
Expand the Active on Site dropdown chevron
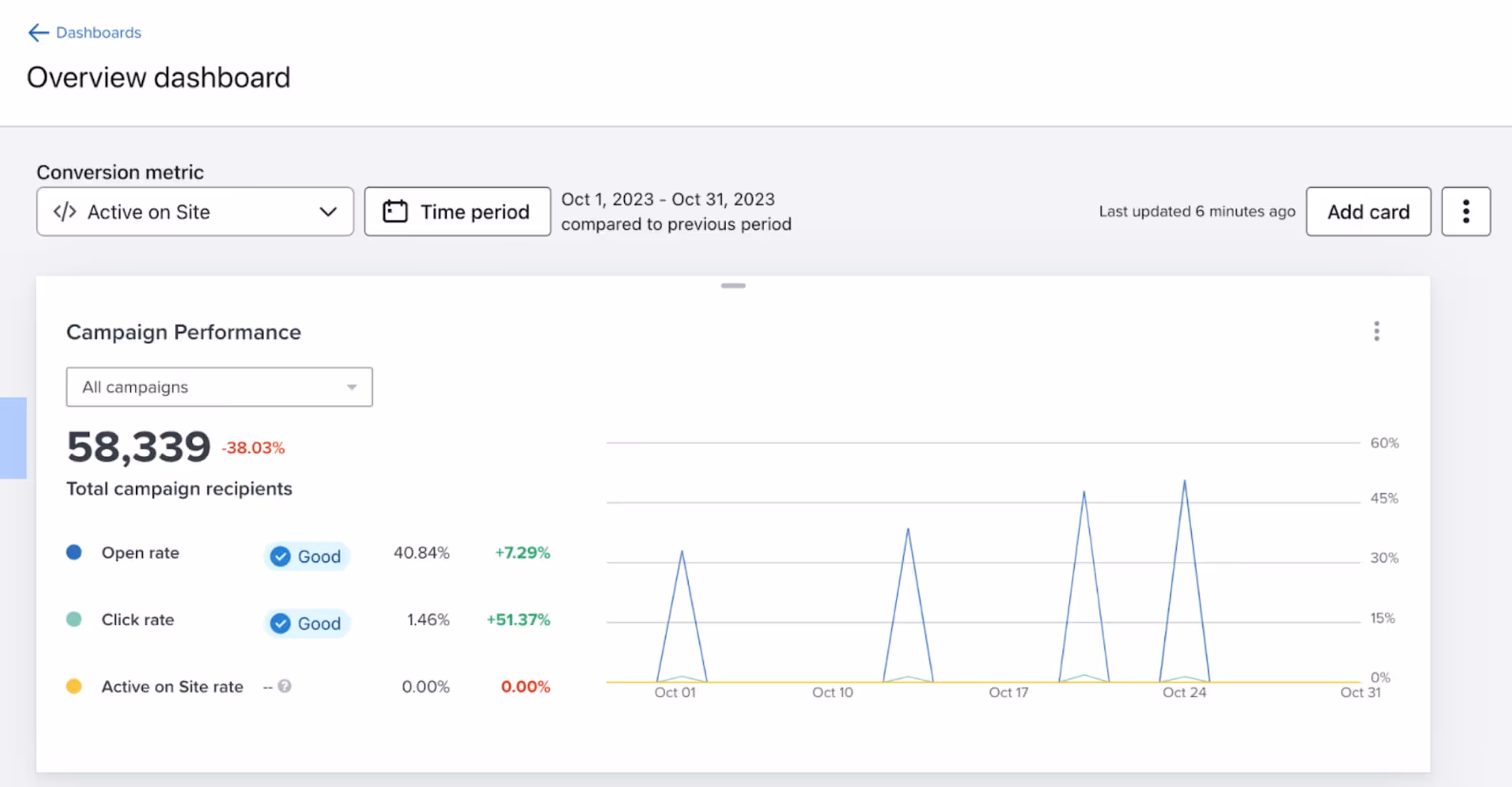(x=327, y=211)
